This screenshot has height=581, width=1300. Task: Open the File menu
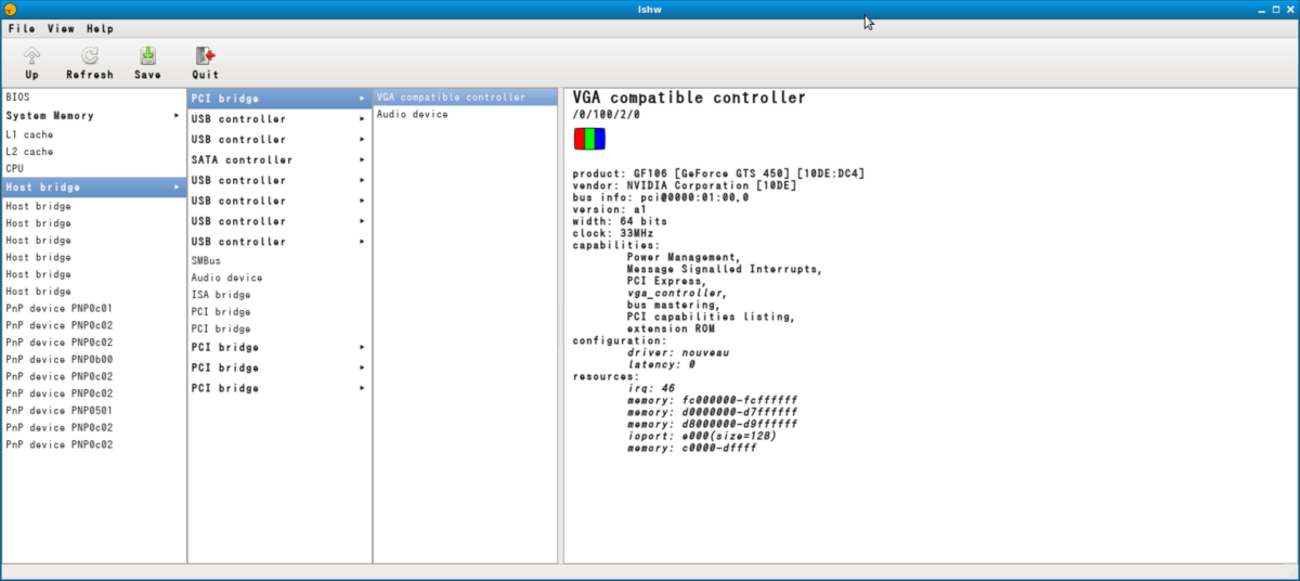[x=21, y=29]
